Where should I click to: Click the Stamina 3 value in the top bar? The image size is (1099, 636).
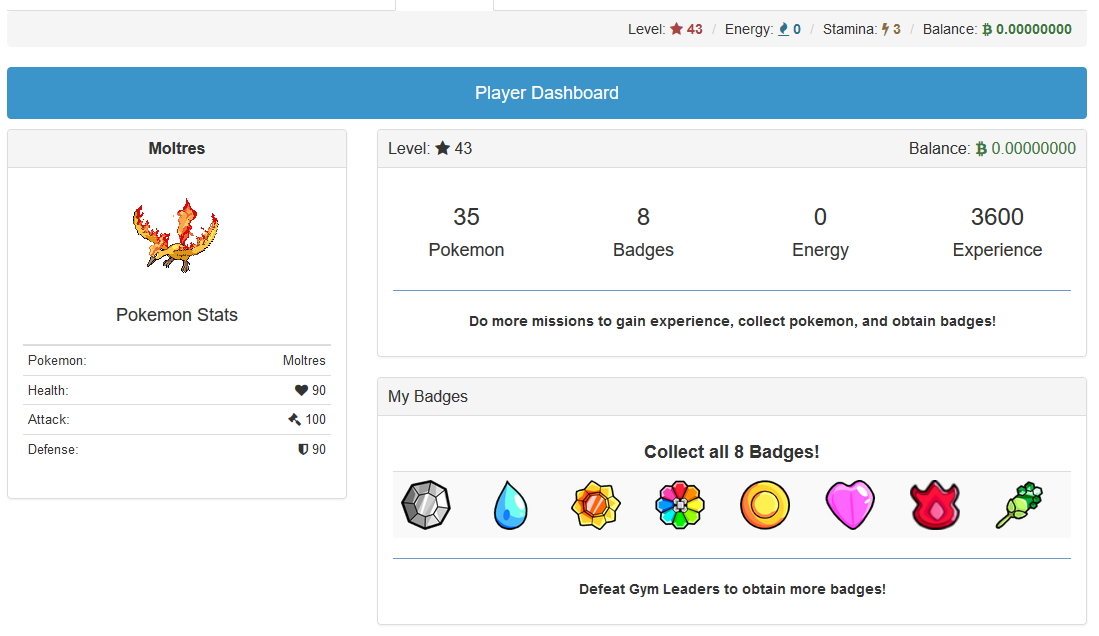coord(896,29)
